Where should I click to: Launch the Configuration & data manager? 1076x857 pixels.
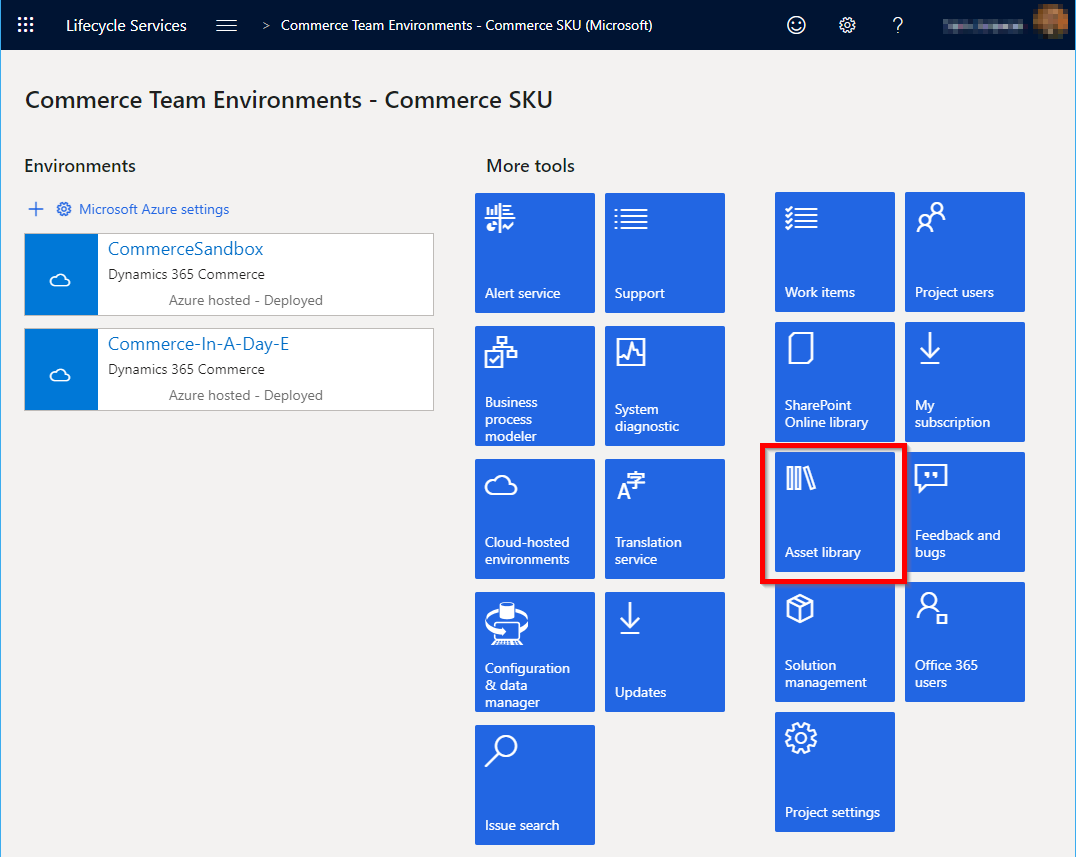coord(535,652)
